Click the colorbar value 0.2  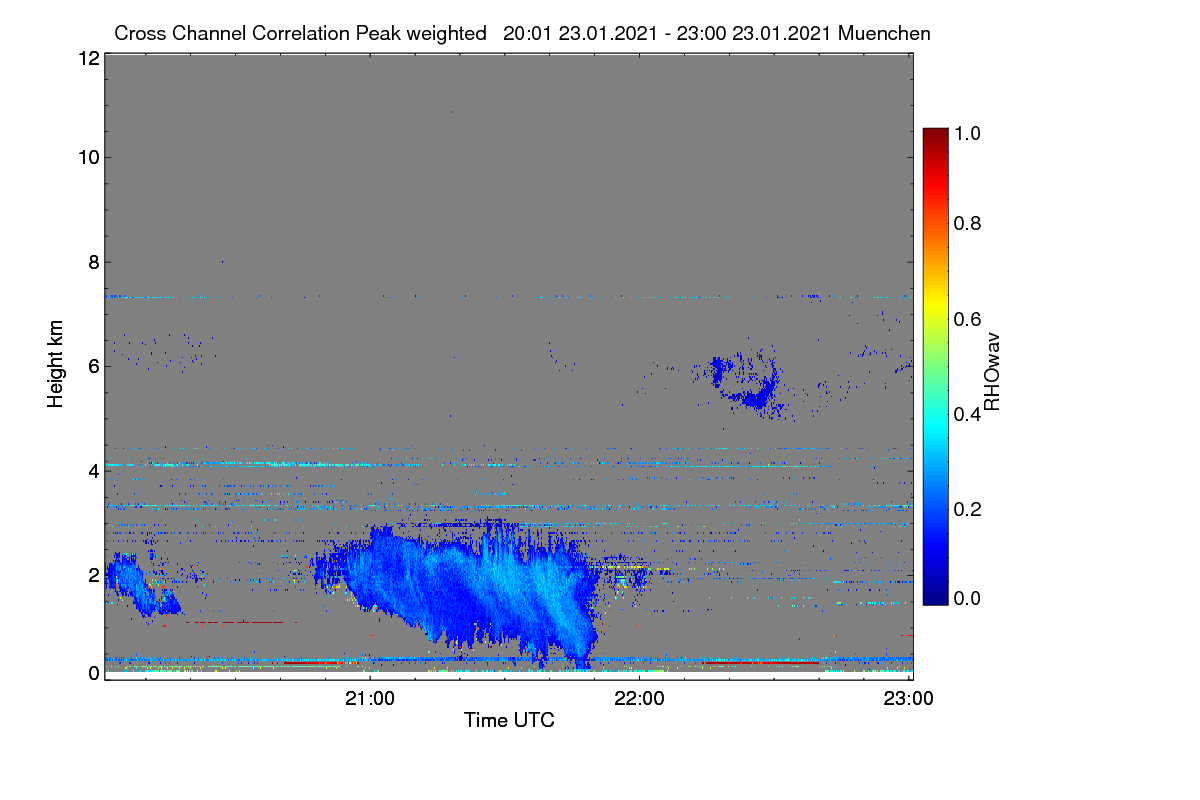click(x=969, y=508)
